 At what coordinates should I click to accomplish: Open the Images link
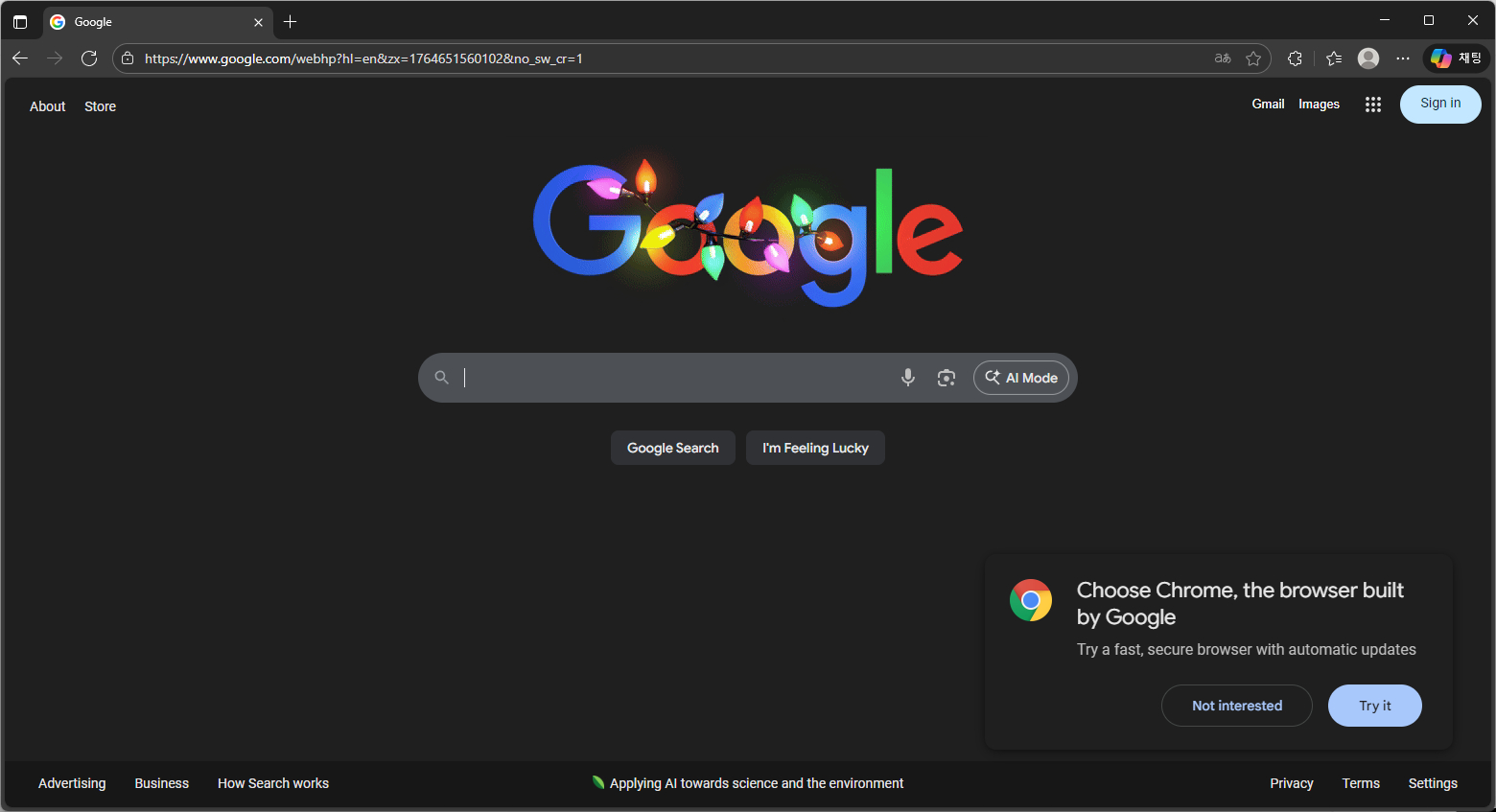[1319, 104]
